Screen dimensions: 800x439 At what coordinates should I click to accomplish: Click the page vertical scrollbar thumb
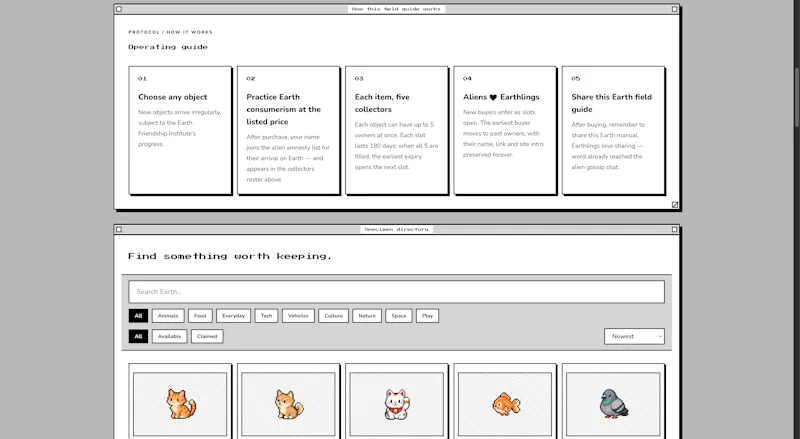[796, 97]
